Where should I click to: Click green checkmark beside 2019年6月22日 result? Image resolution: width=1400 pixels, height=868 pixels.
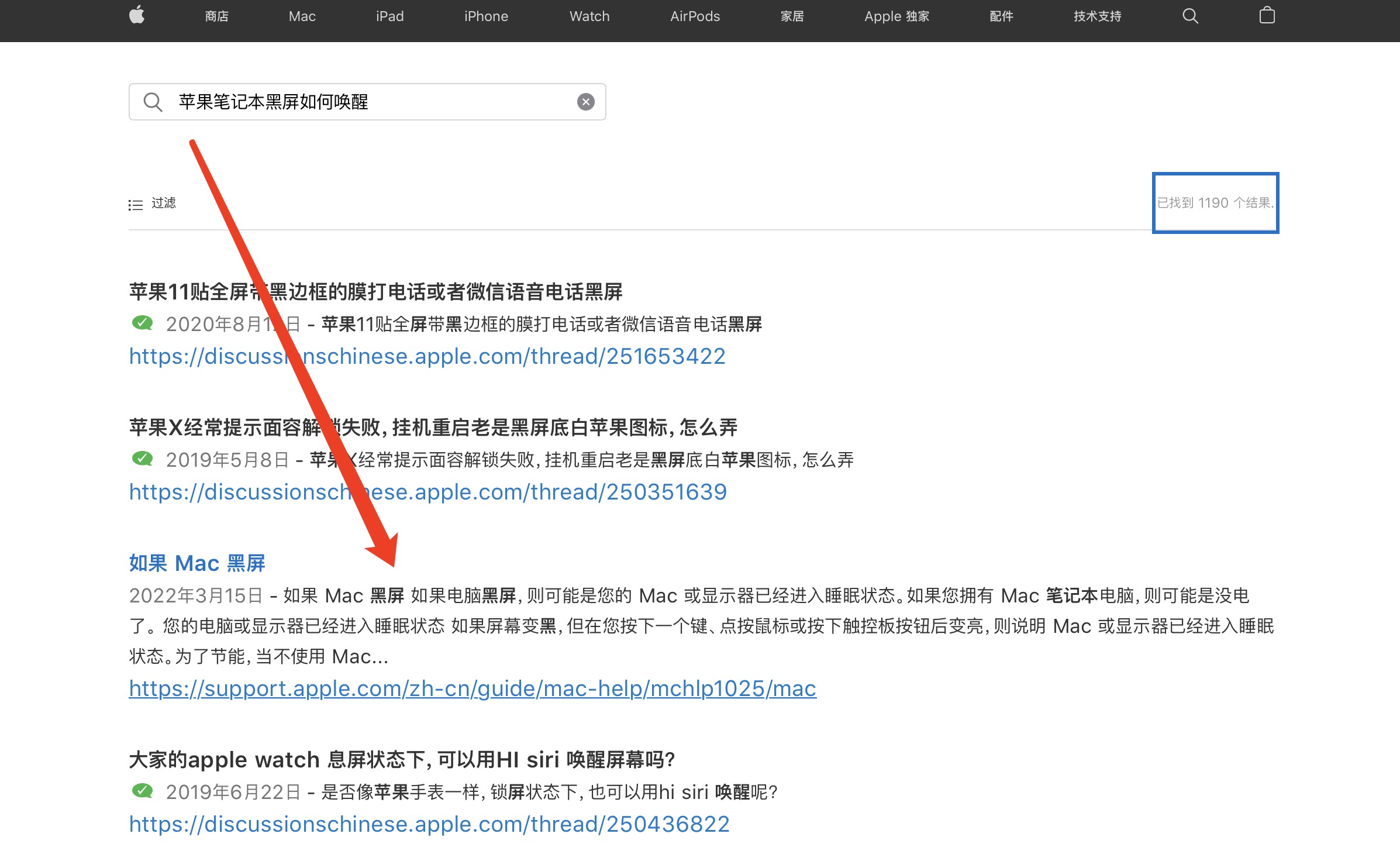[143, 791]
